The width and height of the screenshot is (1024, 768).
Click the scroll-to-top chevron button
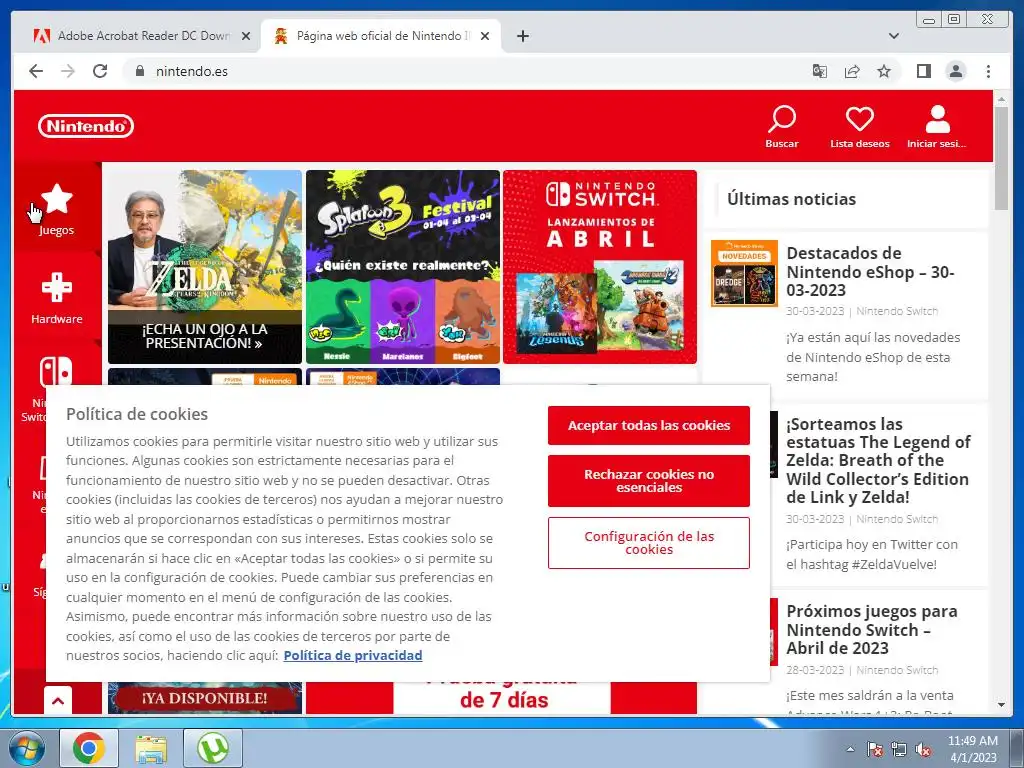(58, 701)
